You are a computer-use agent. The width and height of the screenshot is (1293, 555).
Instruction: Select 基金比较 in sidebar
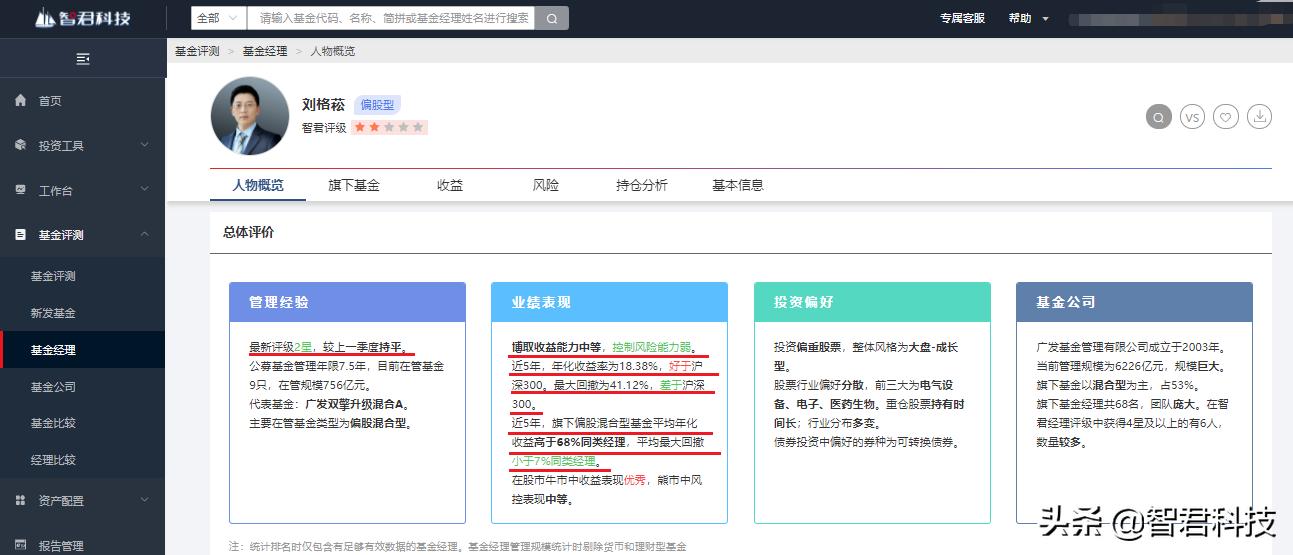tap(53, 423)
